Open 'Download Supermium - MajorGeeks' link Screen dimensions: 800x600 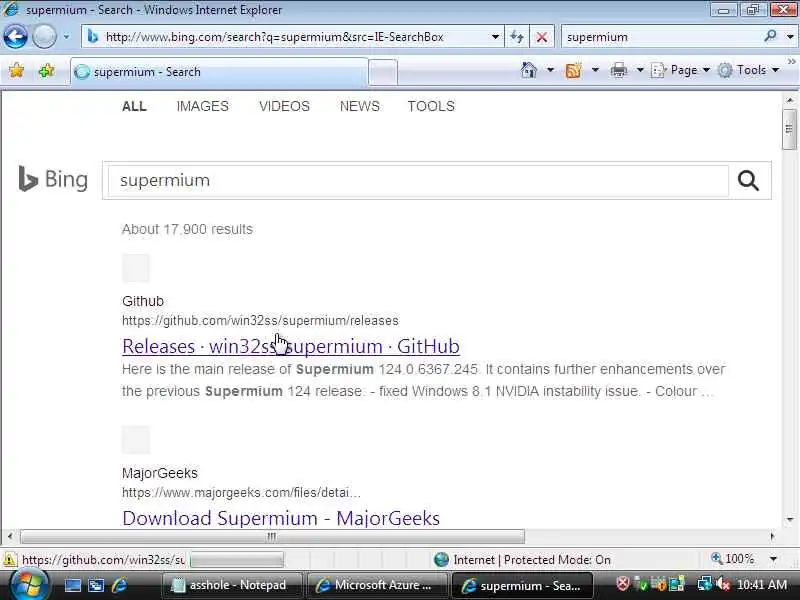pos(281,518)
